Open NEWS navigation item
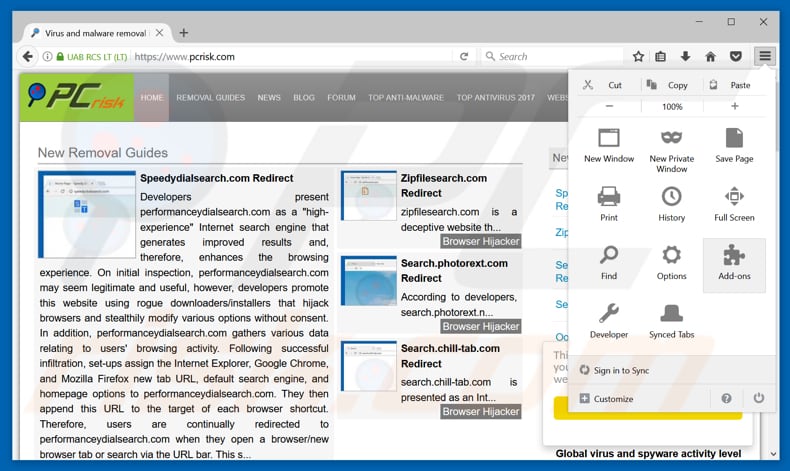Screen dimensions: 790x471 (269, 97)
